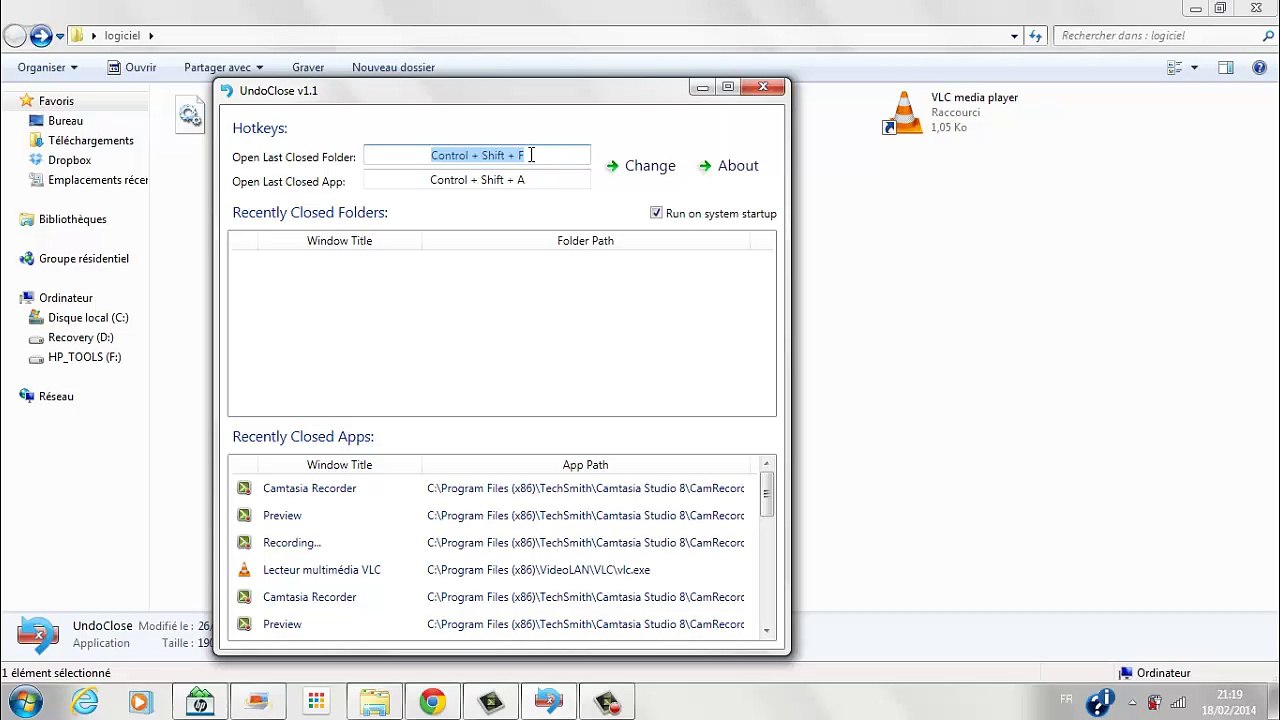This screenshot has width=1280, height=720.
Task: Select the Lecteur multimédia VLC row title
Action: (322, 570)
